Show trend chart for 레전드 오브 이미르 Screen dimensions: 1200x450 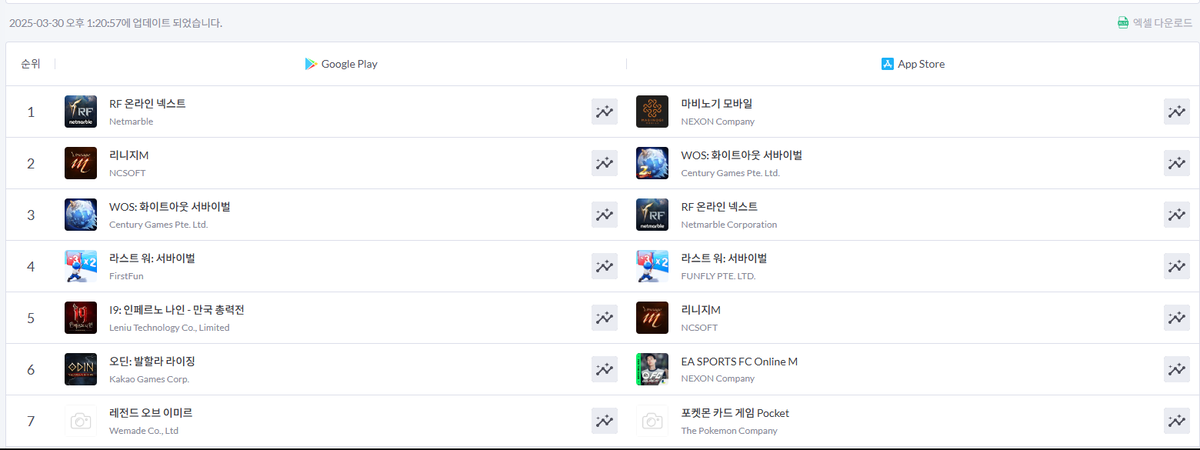click(x=604, y=421)
